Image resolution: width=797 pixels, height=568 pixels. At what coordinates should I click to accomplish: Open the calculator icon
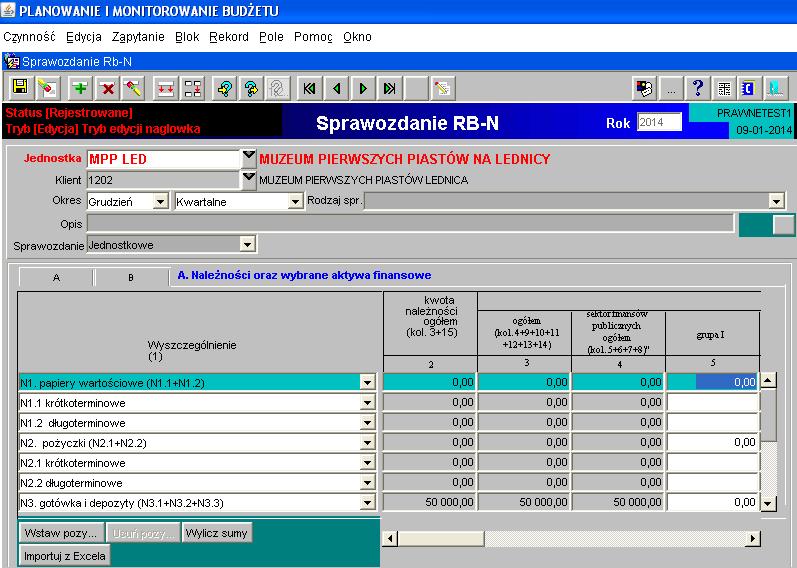724,88
